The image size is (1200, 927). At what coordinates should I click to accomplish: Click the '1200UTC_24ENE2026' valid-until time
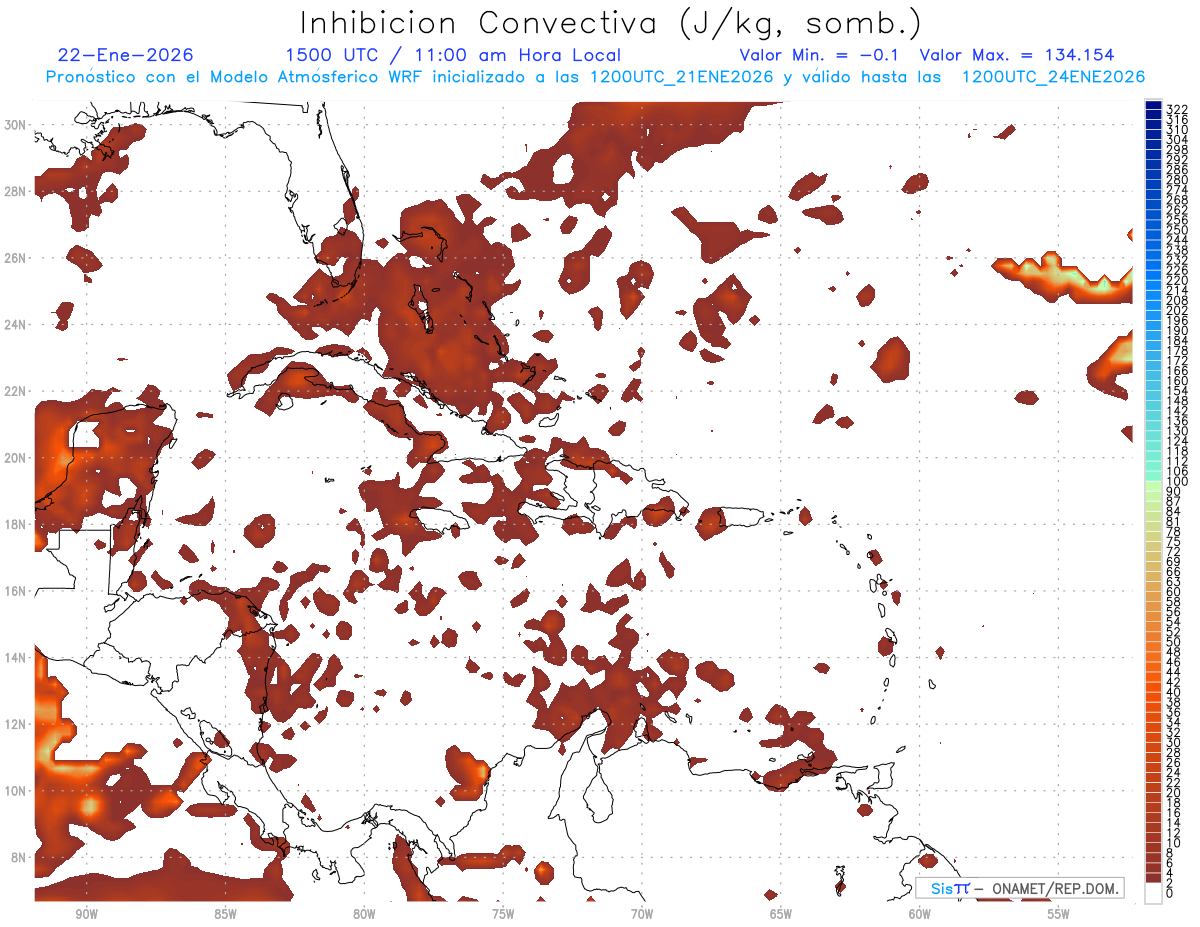(x=1052, y=77)
